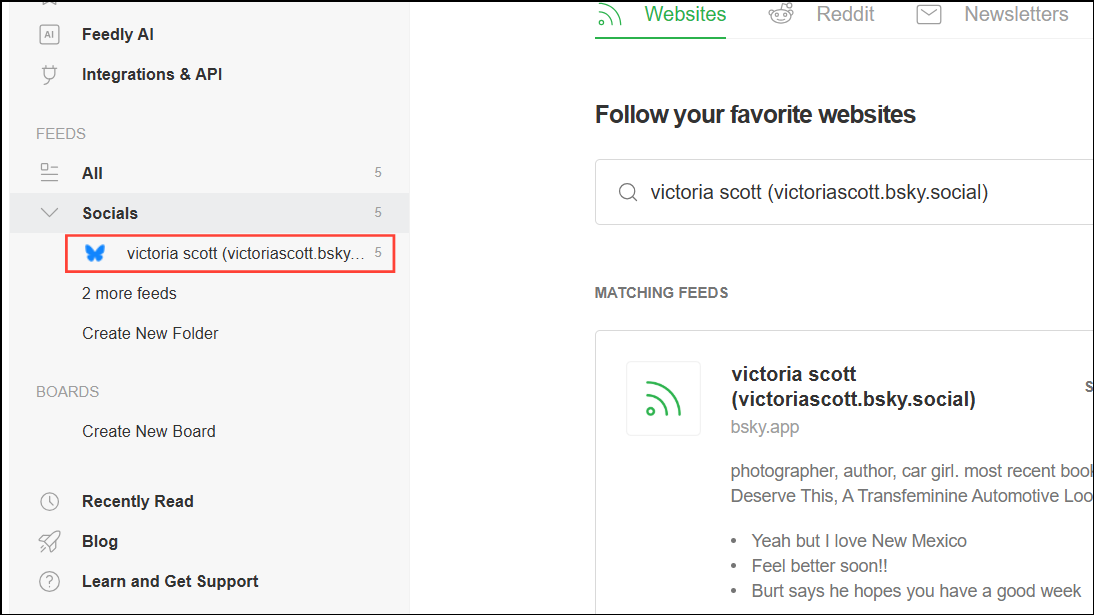Click the Blog rocket icon
The width and height of the screenshot is (1094, 615).
(49, 541)
